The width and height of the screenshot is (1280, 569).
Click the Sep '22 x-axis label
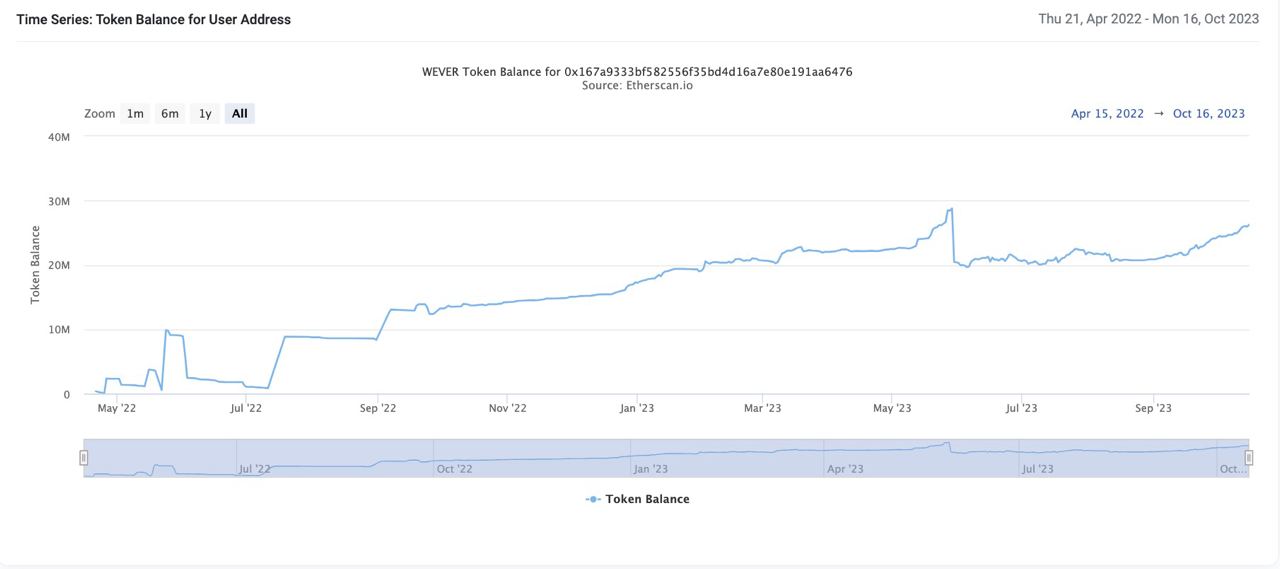coord(378,408)
